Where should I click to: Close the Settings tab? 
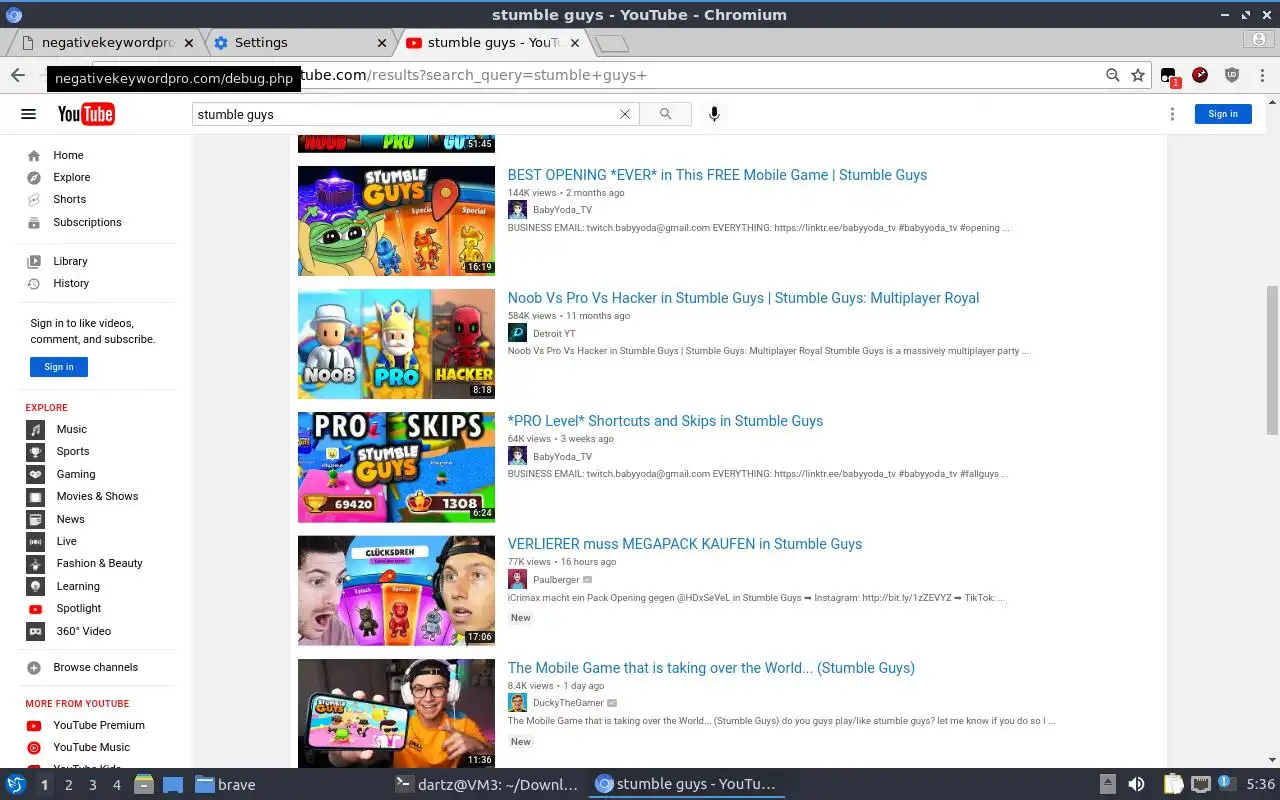381,43
